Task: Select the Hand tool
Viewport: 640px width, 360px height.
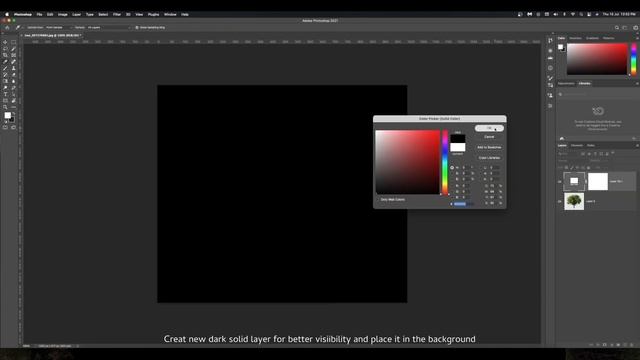Action: [13, 101]
